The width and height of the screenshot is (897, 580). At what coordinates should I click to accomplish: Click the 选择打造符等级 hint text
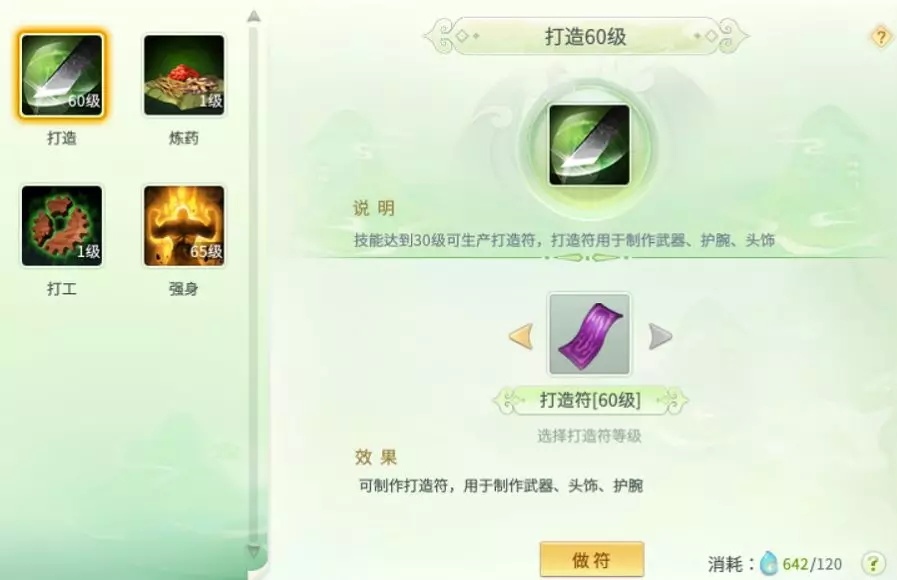click(589, 436)
